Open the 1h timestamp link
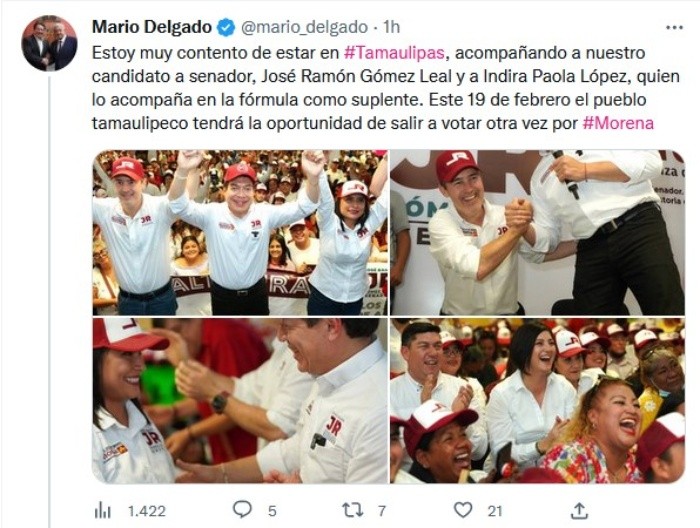The height and width of the screenshot is (528, 700). point(392,28)
